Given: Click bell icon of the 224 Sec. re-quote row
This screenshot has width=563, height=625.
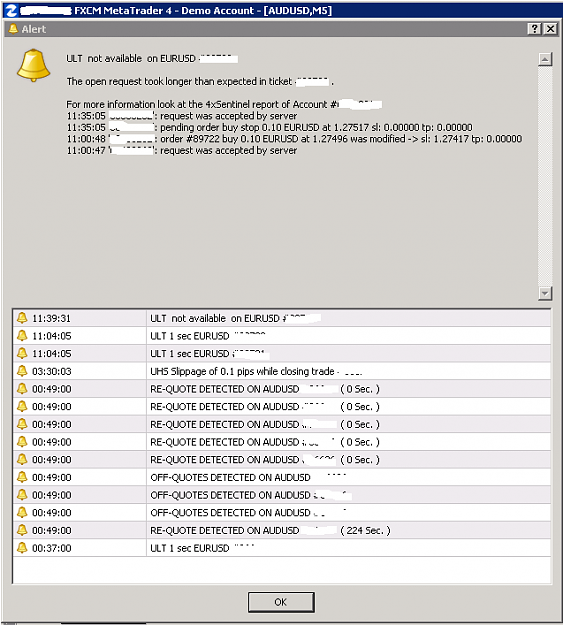Looking at the screenshot, I should click(22, 530).
